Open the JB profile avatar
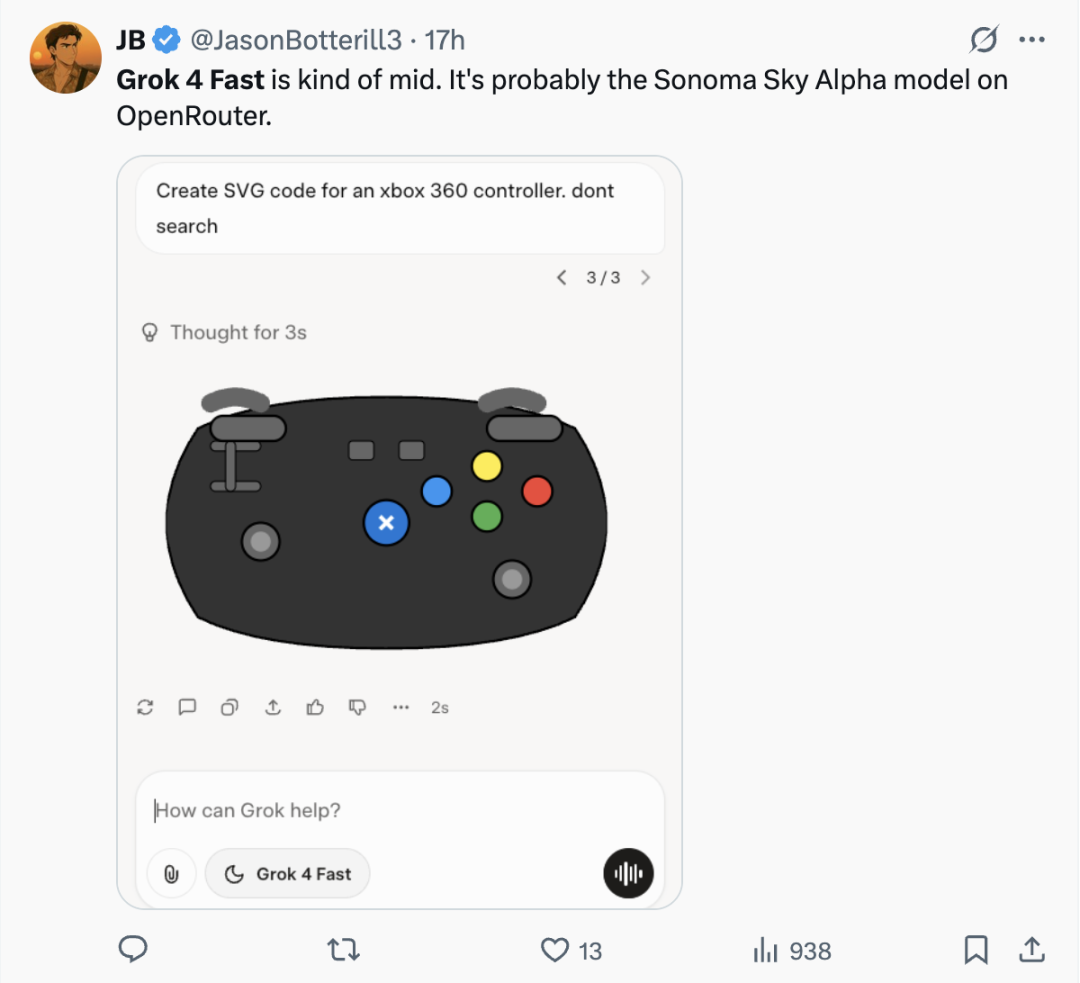Screen dimensions: 1080x983 tap(65, 58)
